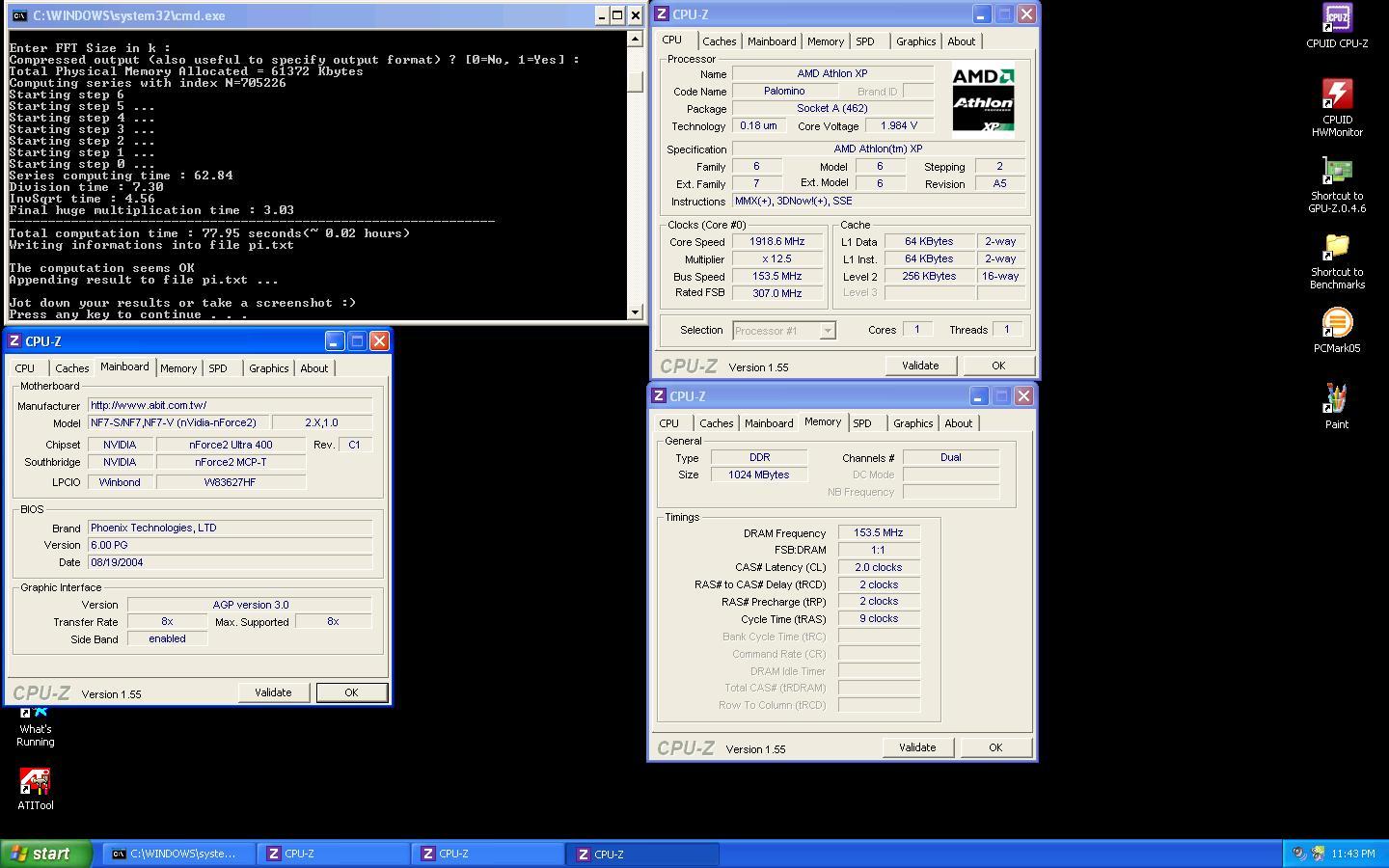Open Mainboard tab in Memory CPU-Z window

tap(769, 423)
